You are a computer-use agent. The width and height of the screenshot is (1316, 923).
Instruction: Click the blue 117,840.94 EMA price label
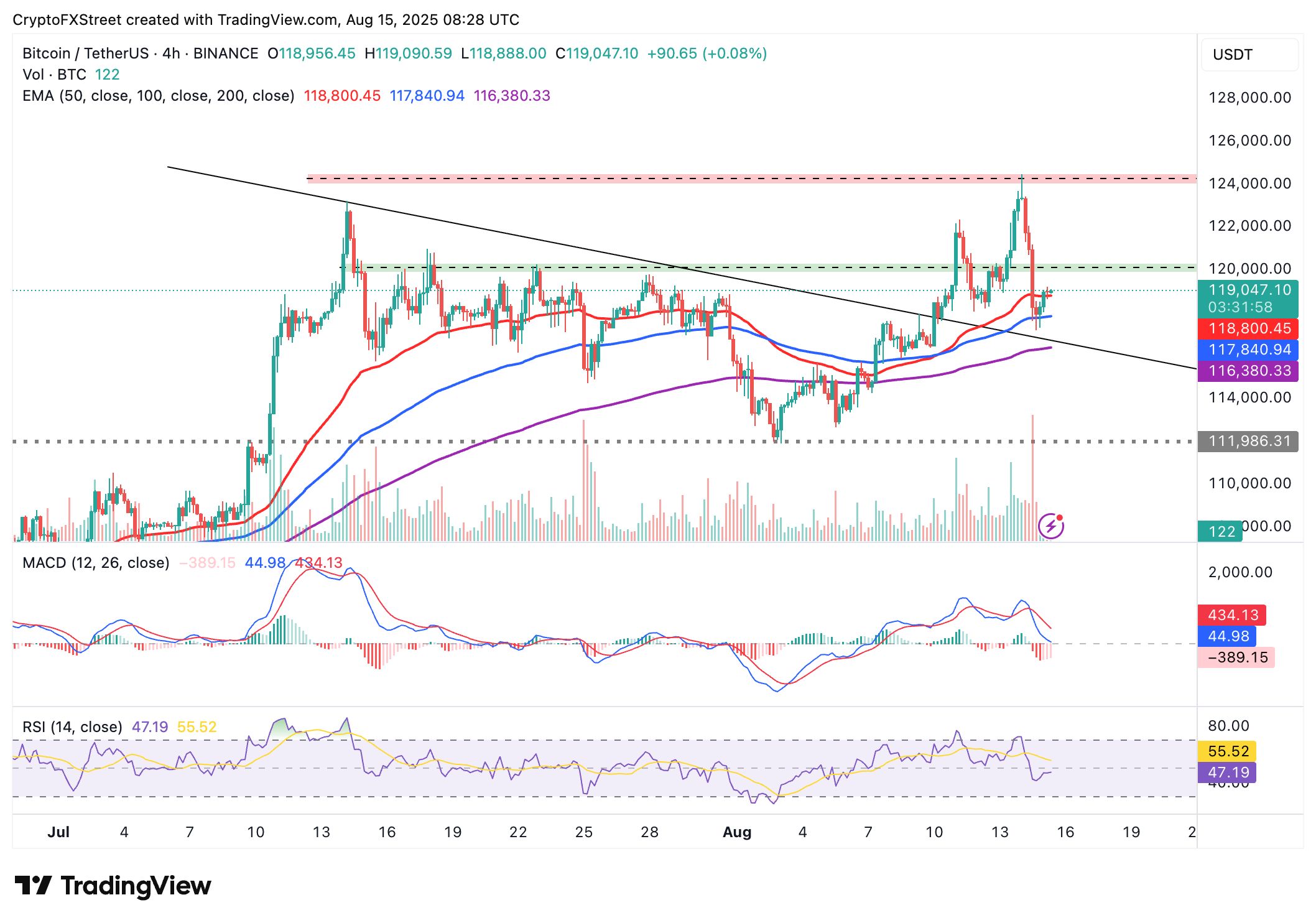pyautogui.click(x=1248, y=350)
